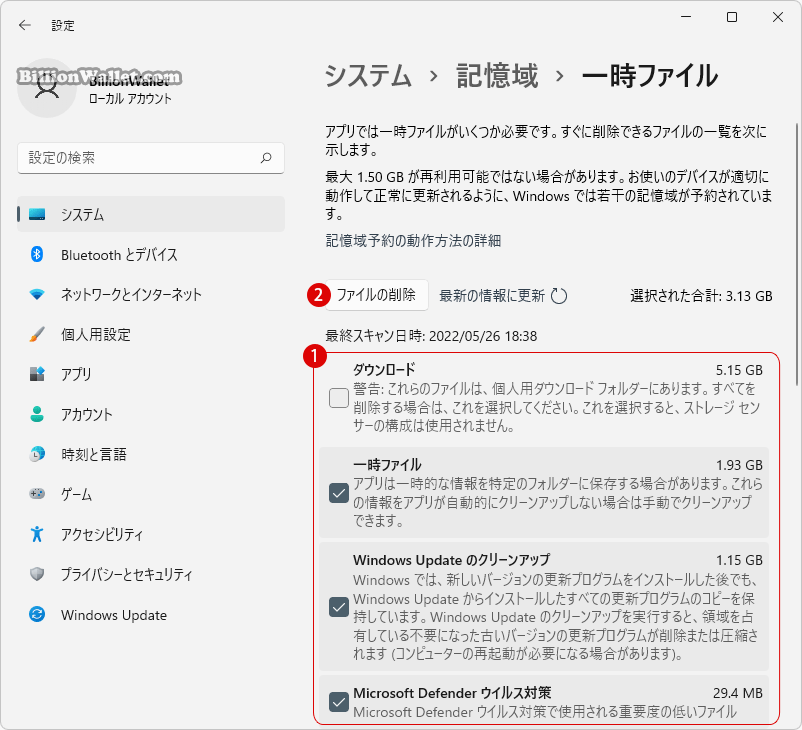The width and height of the screenshot is (802, 730).
Task: Click the refresh circular arrow icon
Action: [x=559, y=296]
